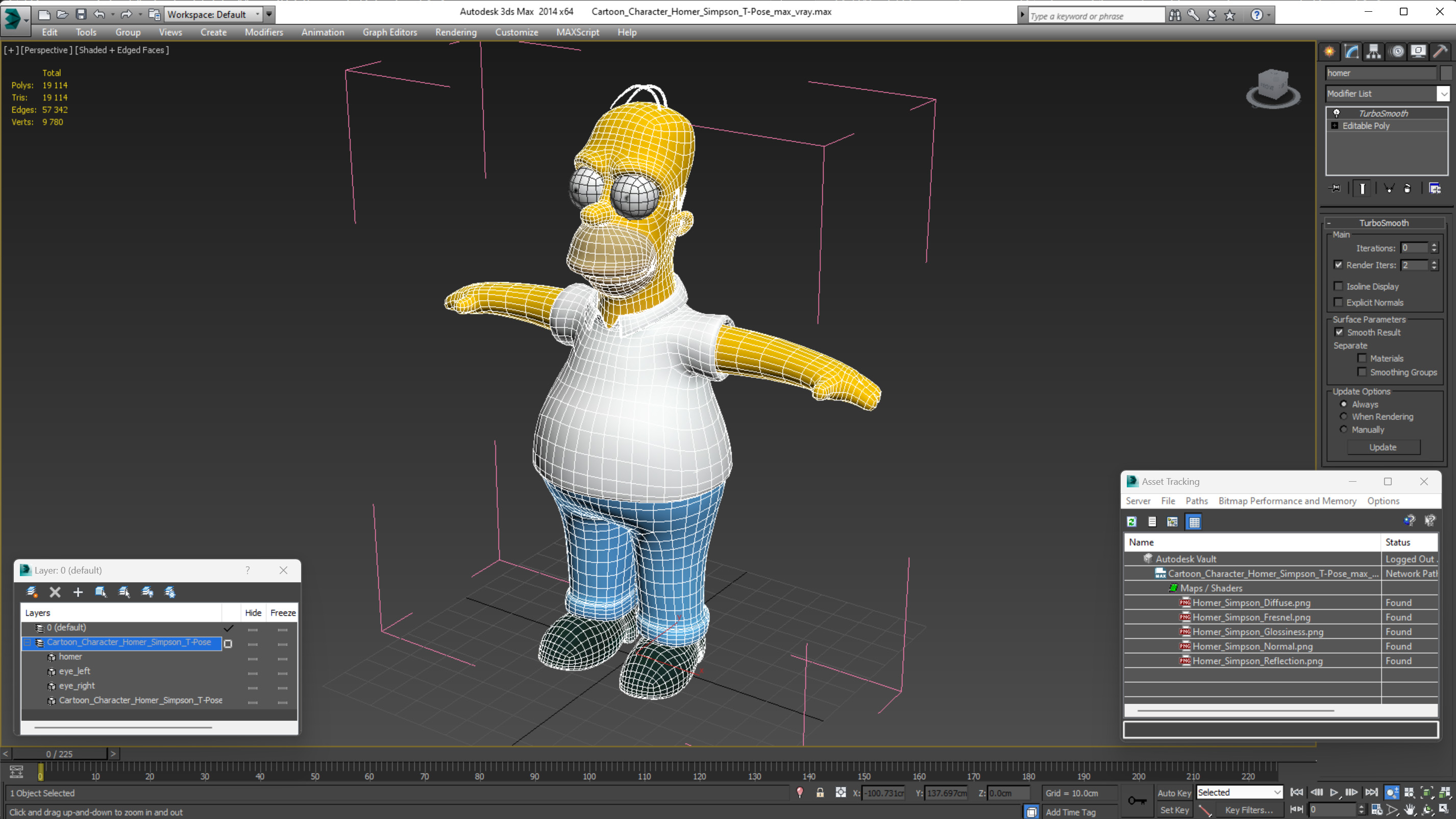Viewport: 1456px width, 819px height.
Task: Click the Save File icon in toolbar
Action: [81, 14]
